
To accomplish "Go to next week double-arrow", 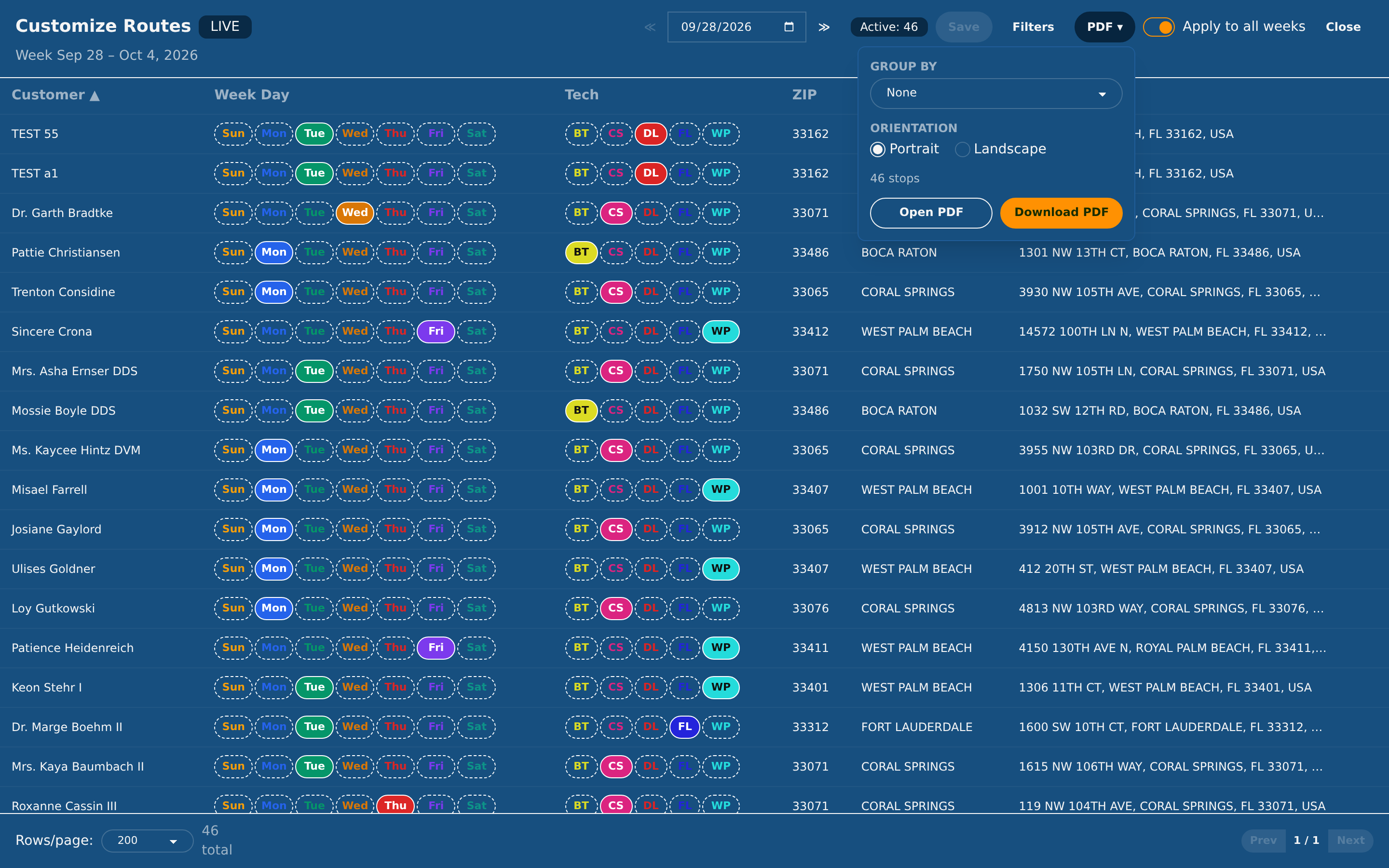I will point(824,27).
